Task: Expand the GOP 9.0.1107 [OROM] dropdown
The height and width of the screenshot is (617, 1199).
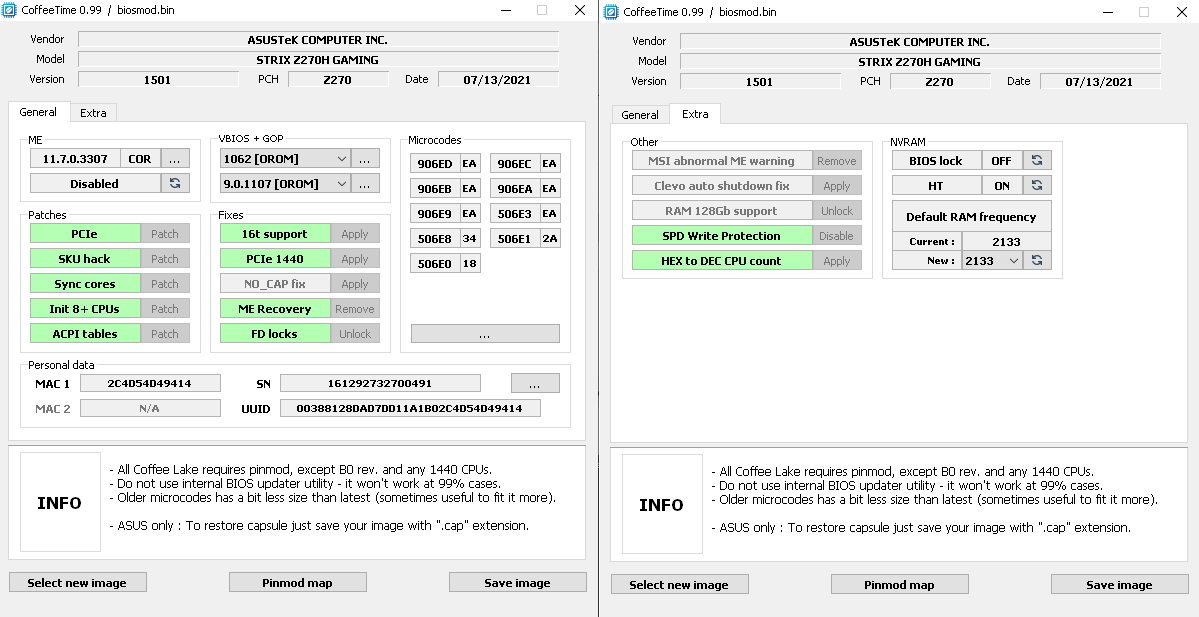Action: tap(341, 183)
